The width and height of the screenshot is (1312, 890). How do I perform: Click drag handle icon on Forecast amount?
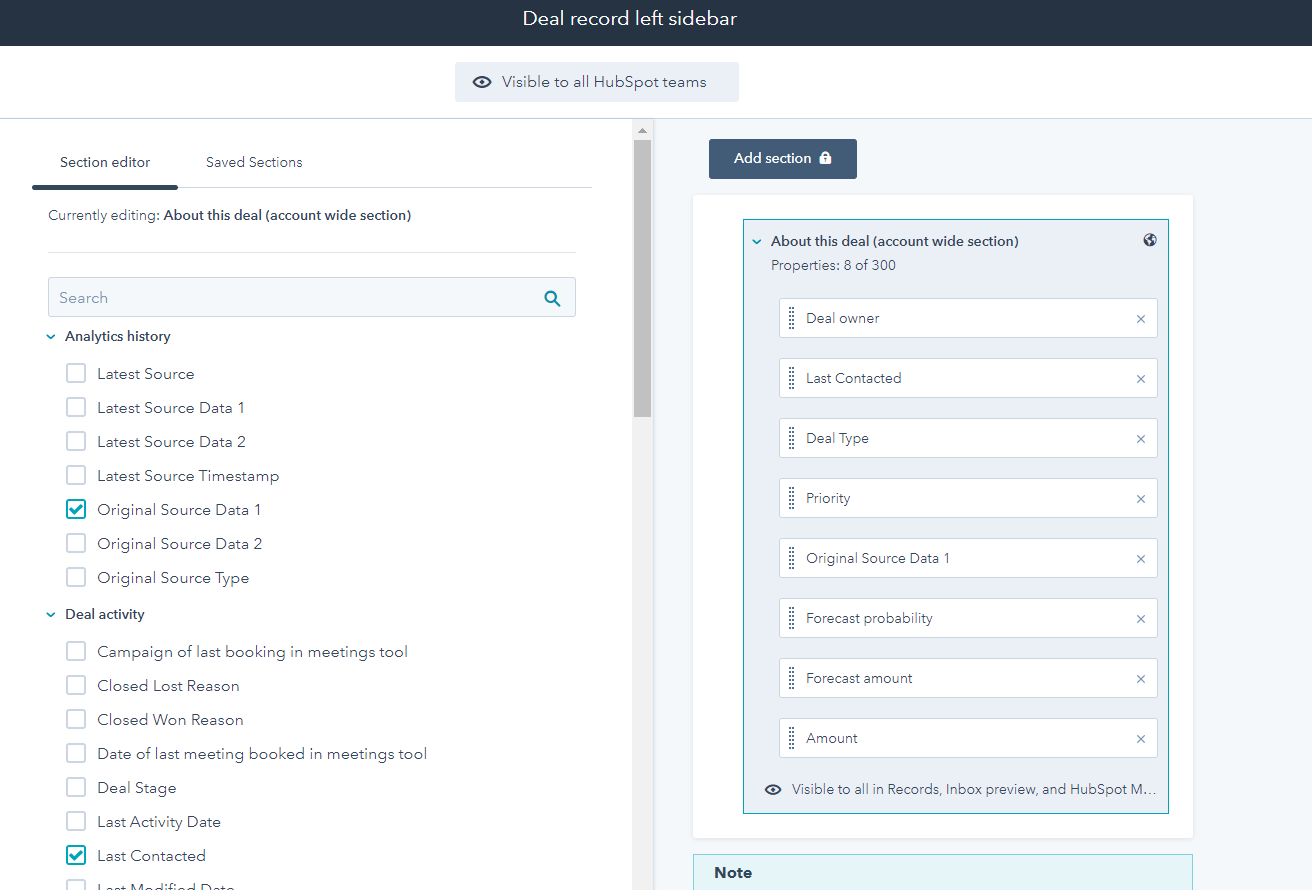tap(792, 678)
